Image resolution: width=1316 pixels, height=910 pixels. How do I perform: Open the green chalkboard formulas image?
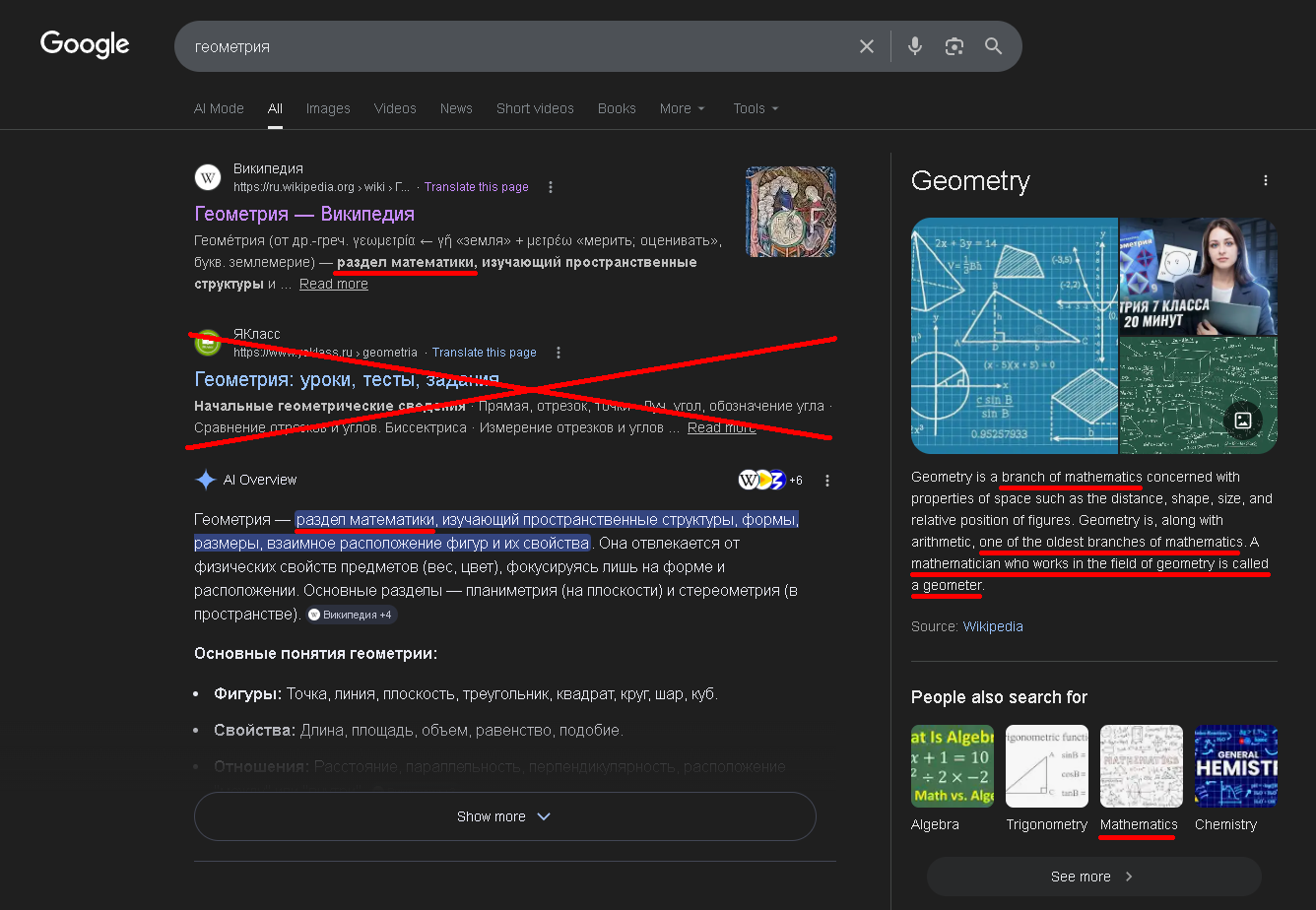point(1199,396)
